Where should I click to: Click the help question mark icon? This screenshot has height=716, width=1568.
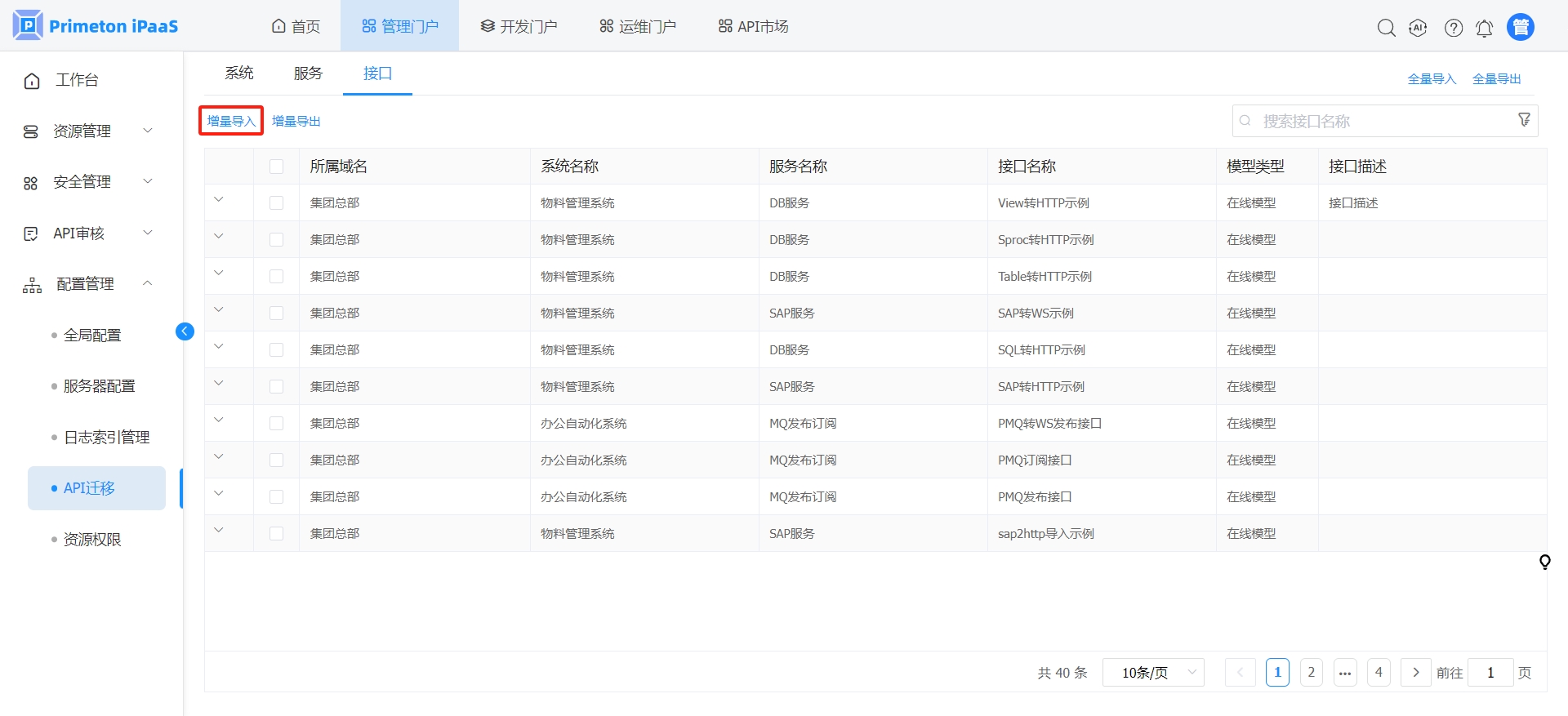click(x=1453, y=28)
